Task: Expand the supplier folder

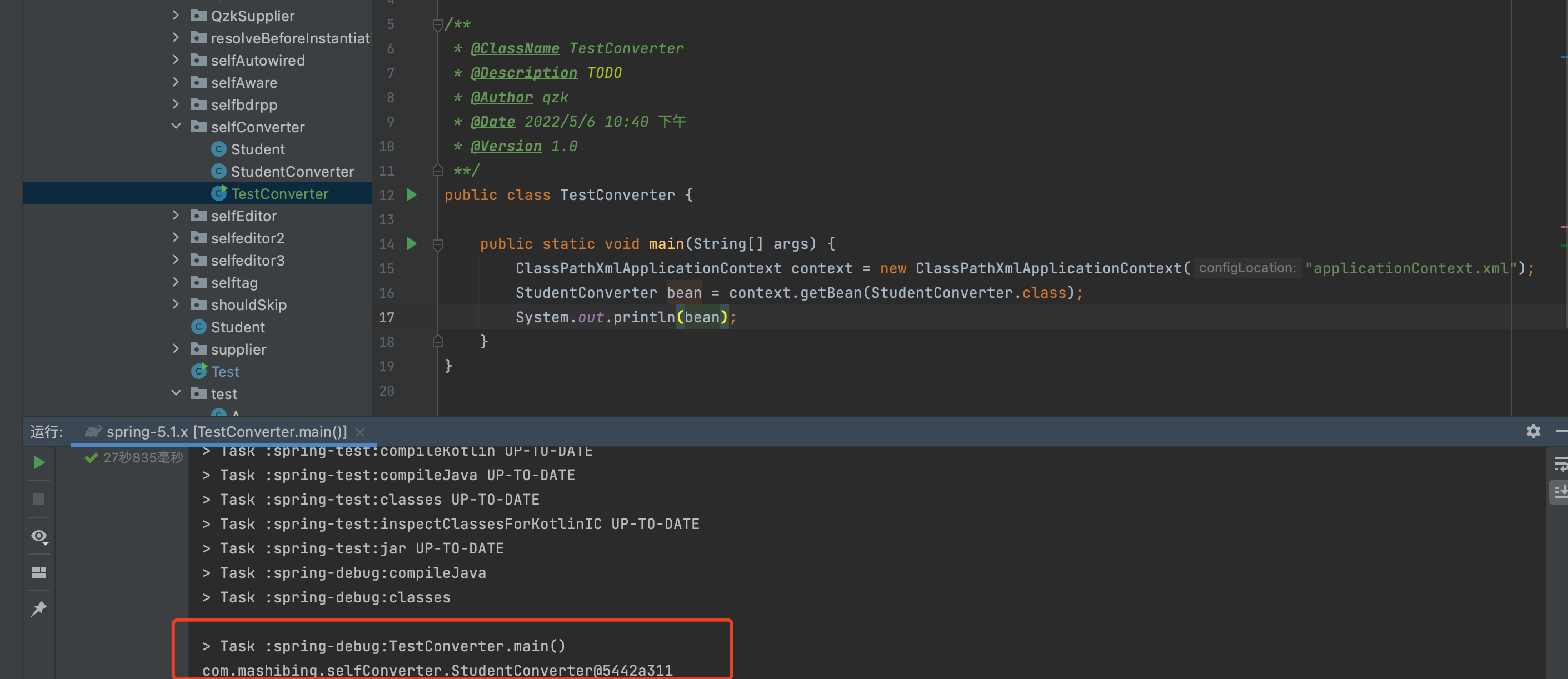Action: click(176, 349)
